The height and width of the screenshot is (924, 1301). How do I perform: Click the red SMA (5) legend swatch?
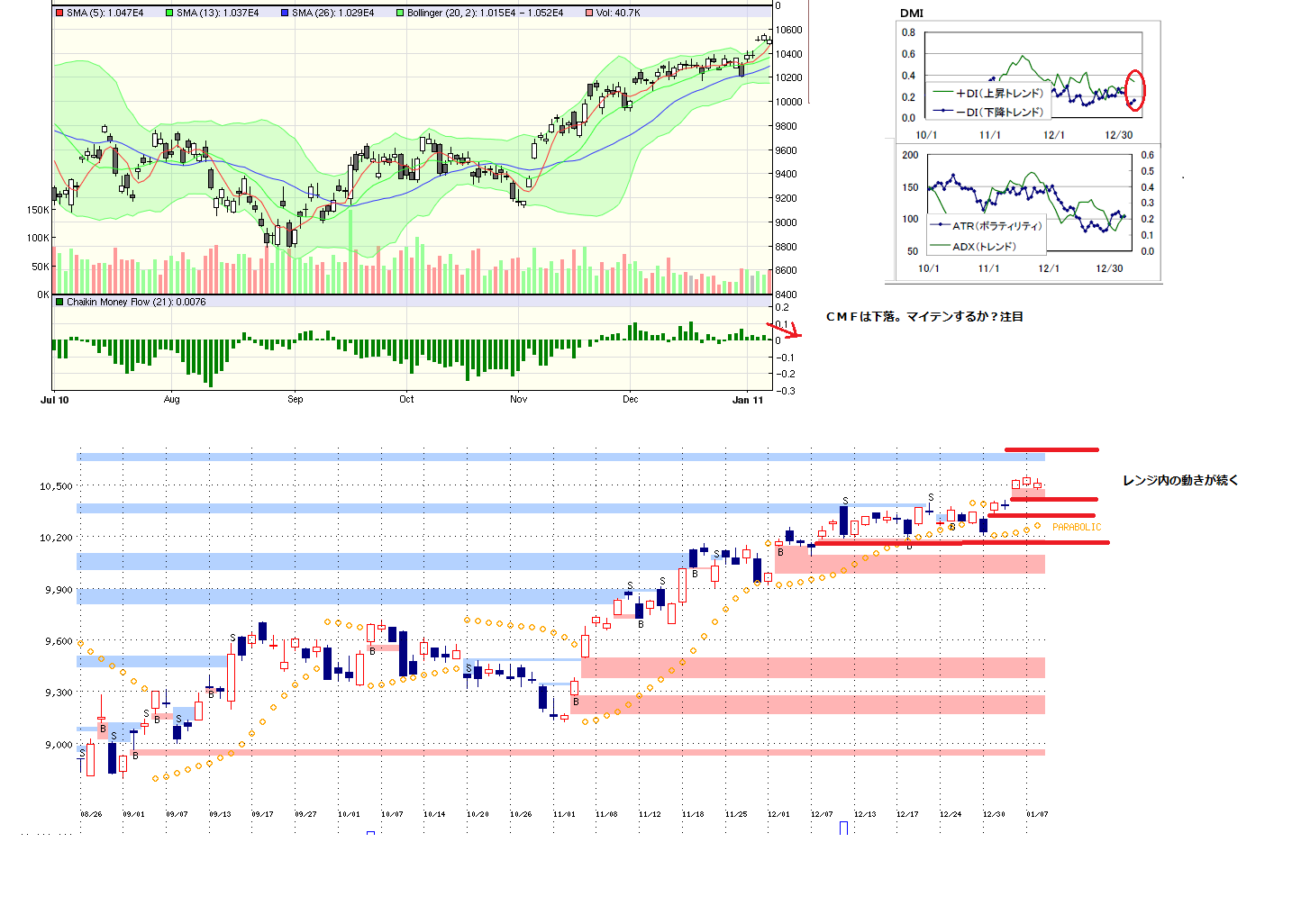59,14
